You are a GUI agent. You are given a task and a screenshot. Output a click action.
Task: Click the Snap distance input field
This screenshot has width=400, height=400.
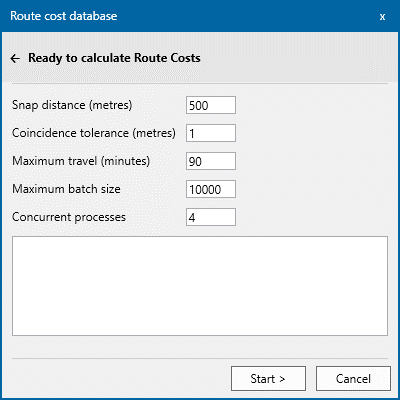211,105
